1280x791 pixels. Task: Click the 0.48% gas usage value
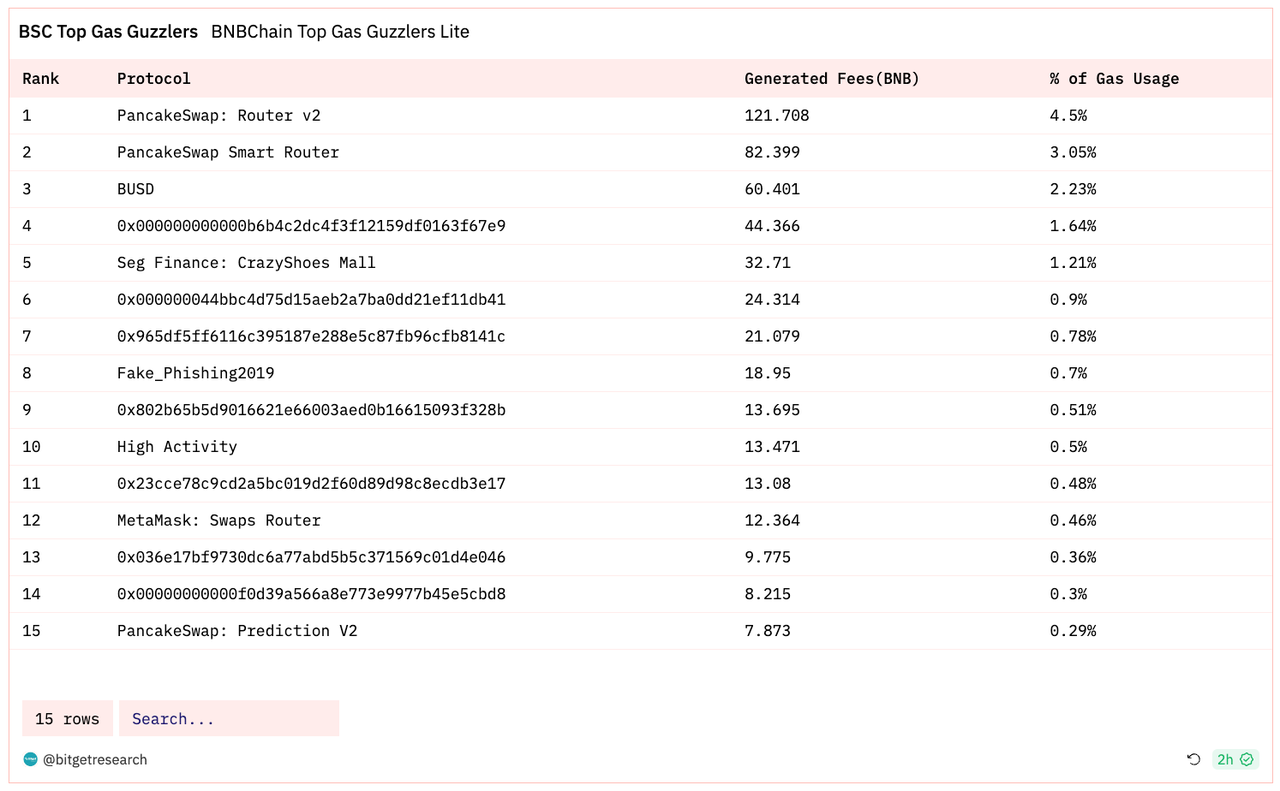[1073, 484]
